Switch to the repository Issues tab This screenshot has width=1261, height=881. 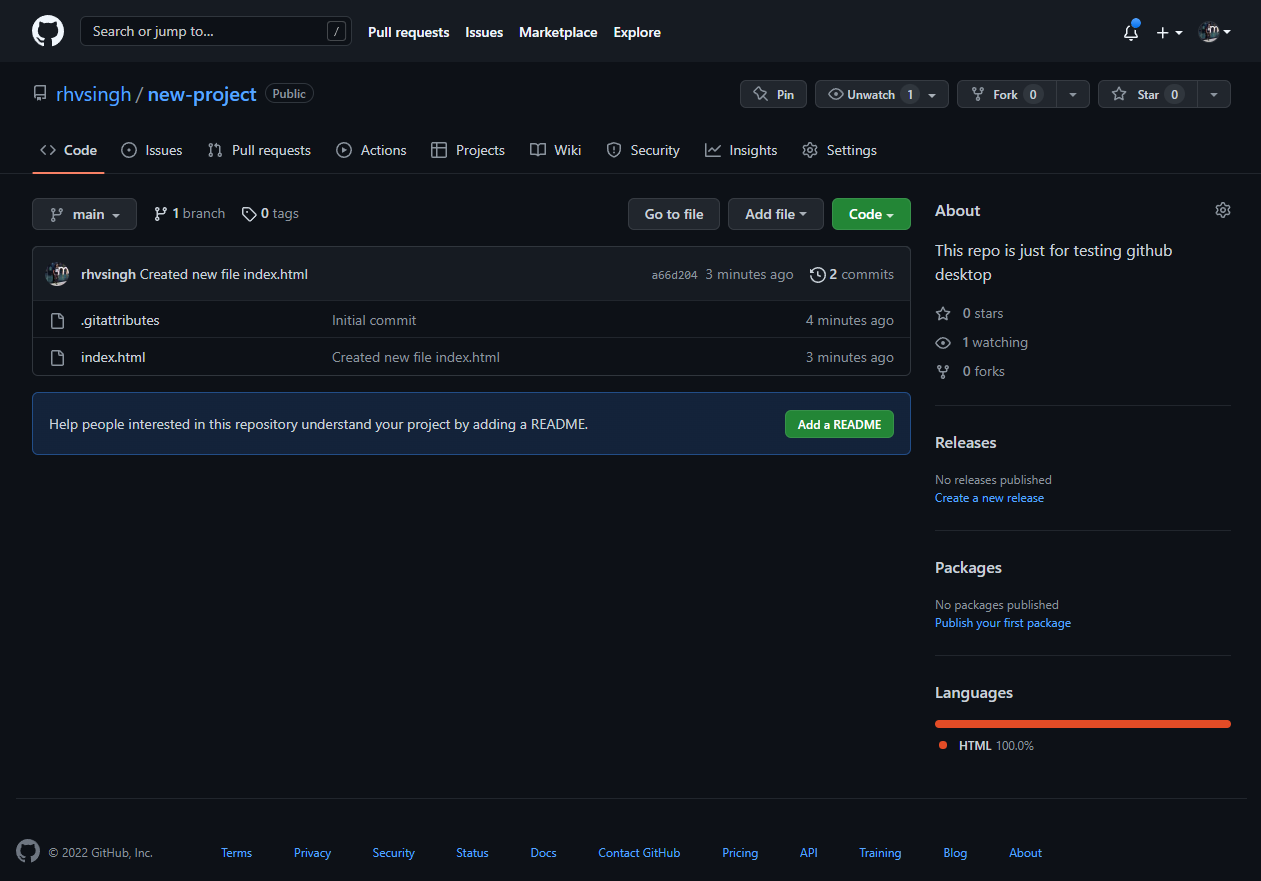(151, 150)
